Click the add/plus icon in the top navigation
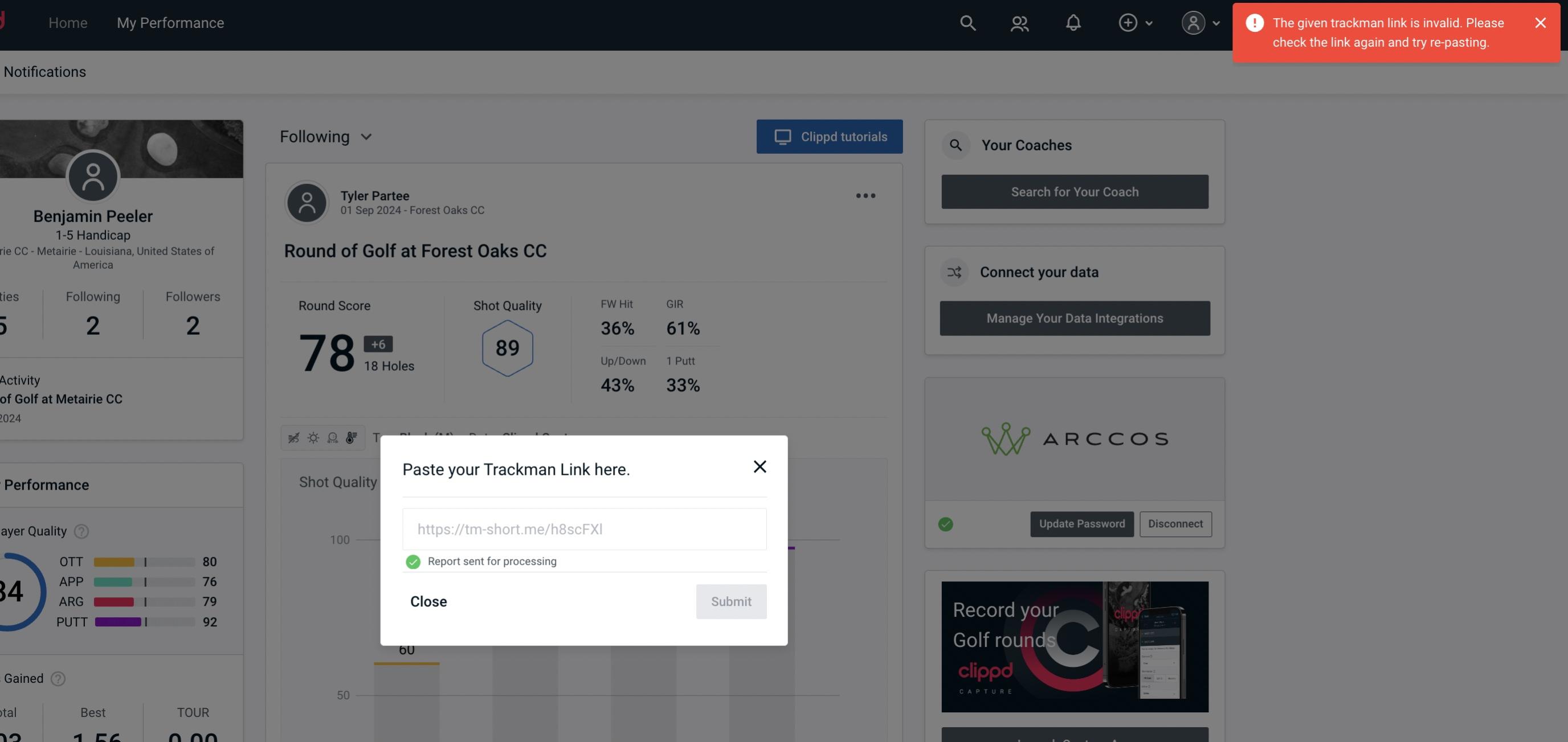This screenshot has width=1568, height=742. [x=1127, y=22]
